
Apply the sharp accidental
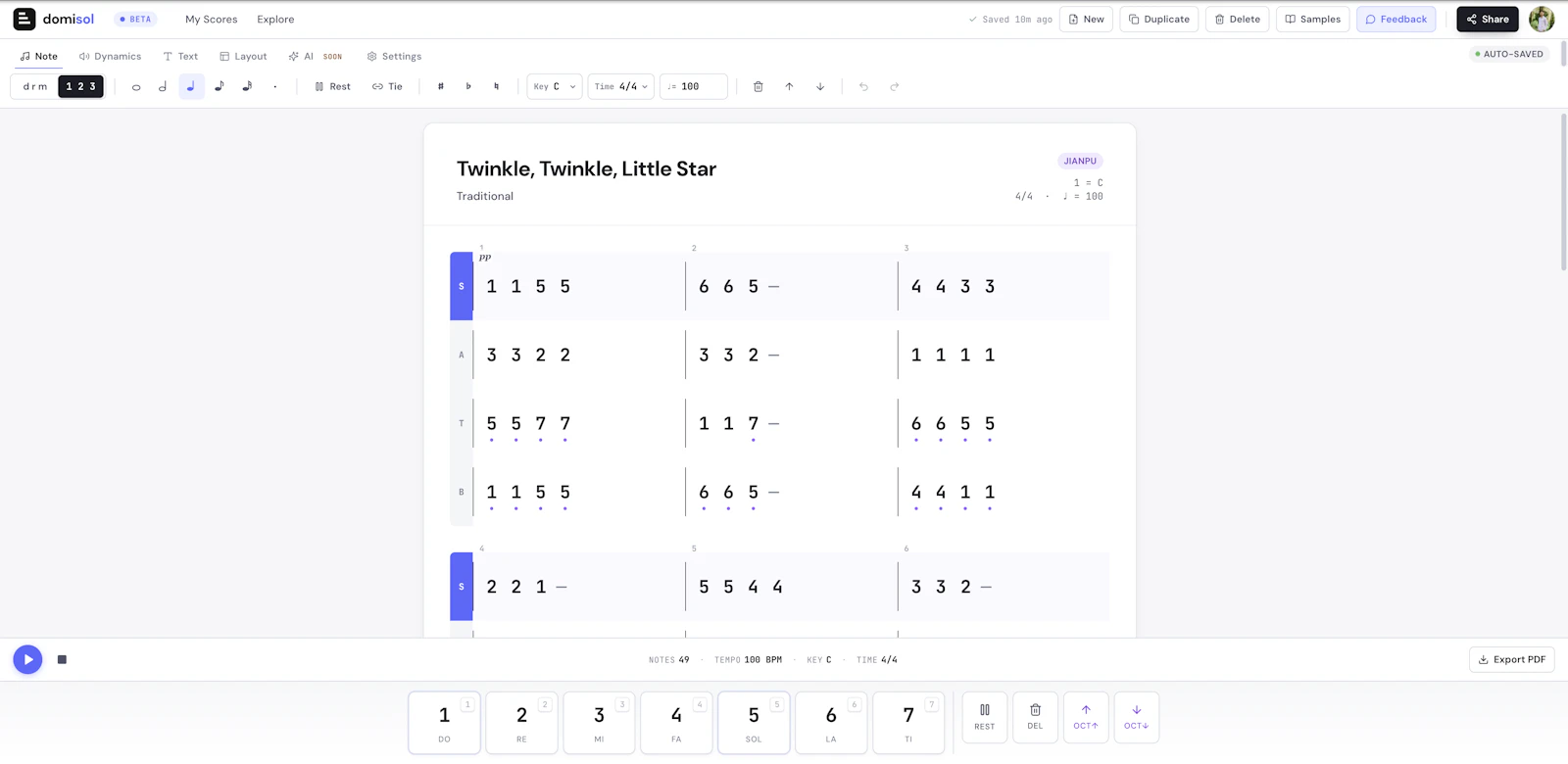441,86
